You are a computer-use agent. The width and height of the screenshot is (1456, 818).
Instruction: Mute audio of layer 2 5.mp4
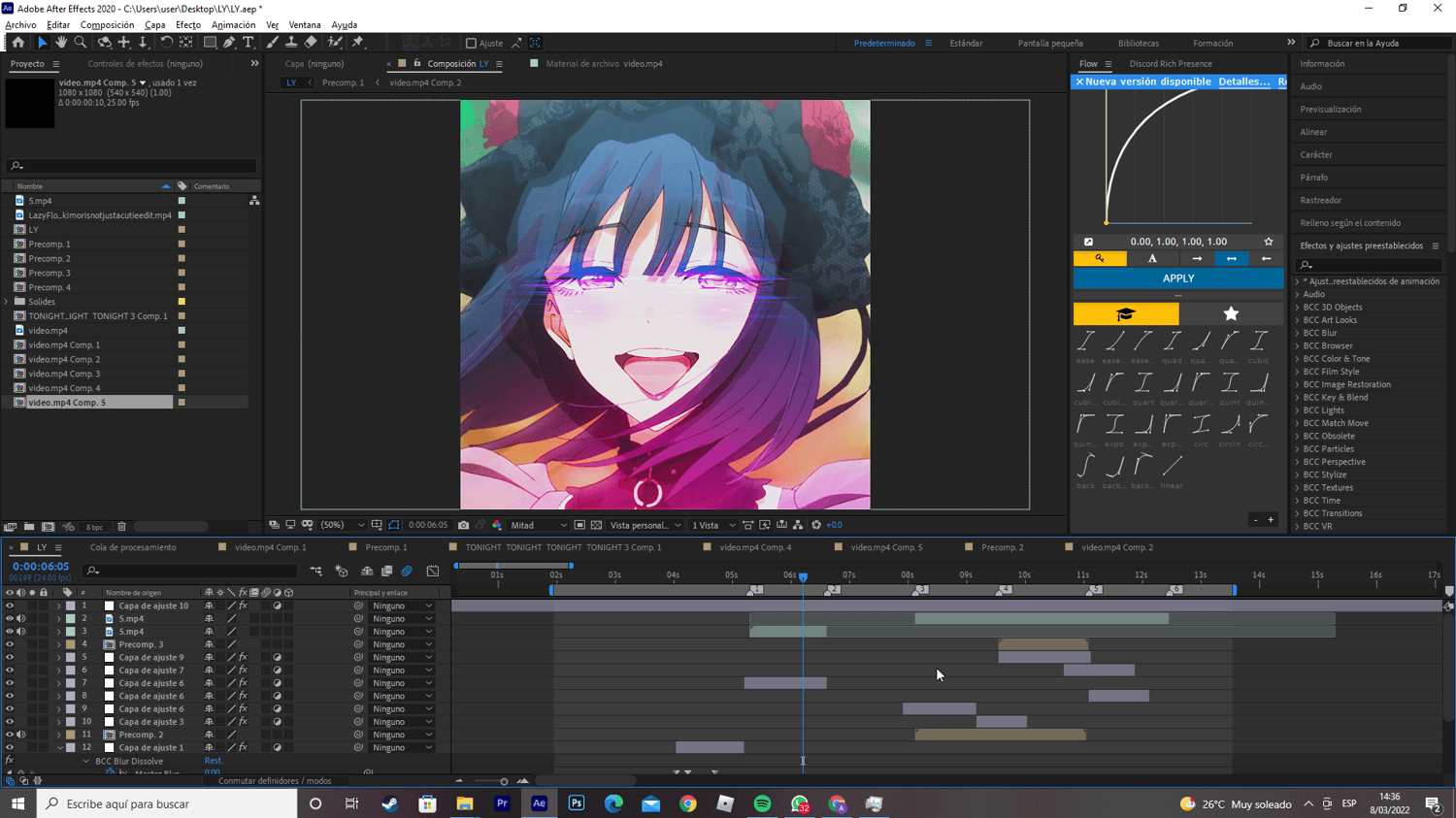coord(21,618)
